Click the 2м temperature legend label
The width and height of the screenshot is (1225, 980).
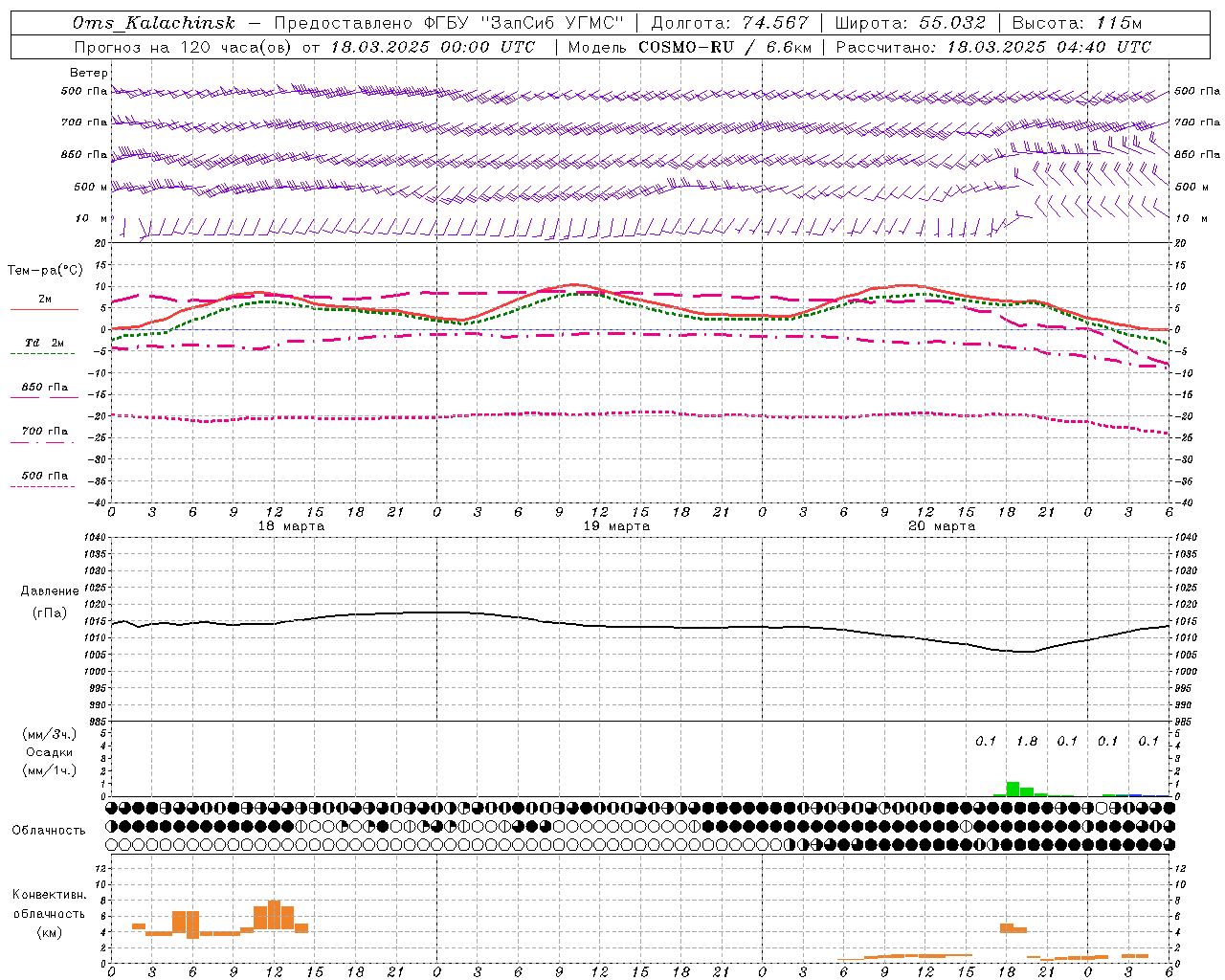point(45,299)
